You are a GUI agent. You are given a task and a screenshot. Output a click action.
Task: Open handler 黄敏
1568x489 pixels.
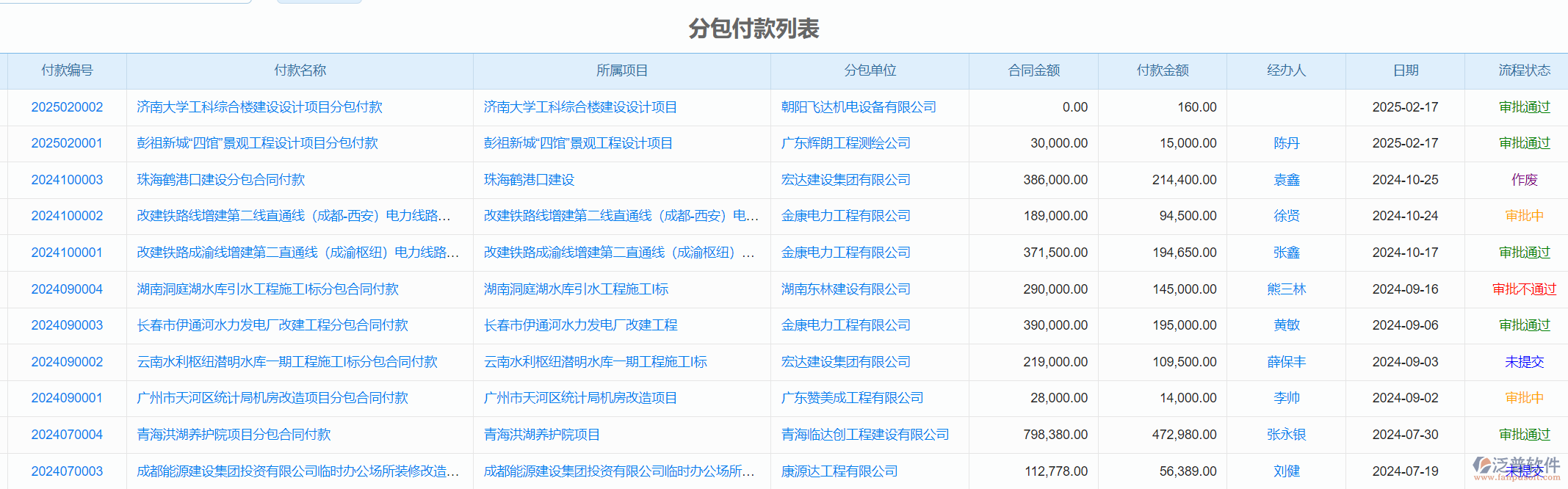pos(1286,325)
